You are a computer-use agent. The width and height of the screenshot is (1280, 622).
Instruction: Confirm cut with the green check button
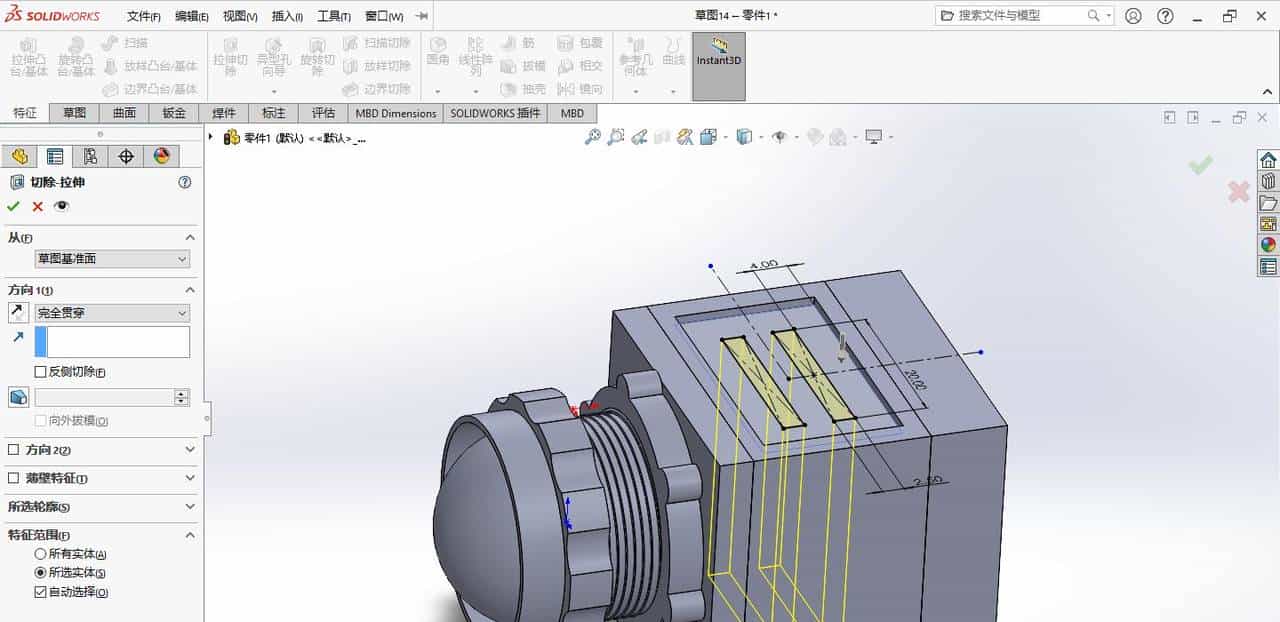(x=13, y=206)
